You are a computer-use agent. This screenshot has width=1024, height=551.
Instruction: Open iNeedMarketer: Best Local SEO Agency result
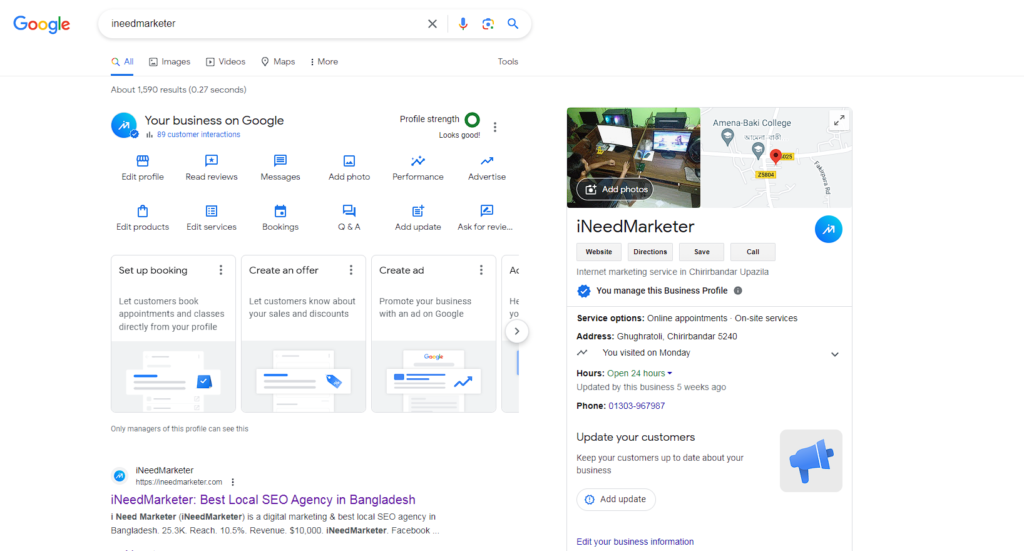coord(263,500)
